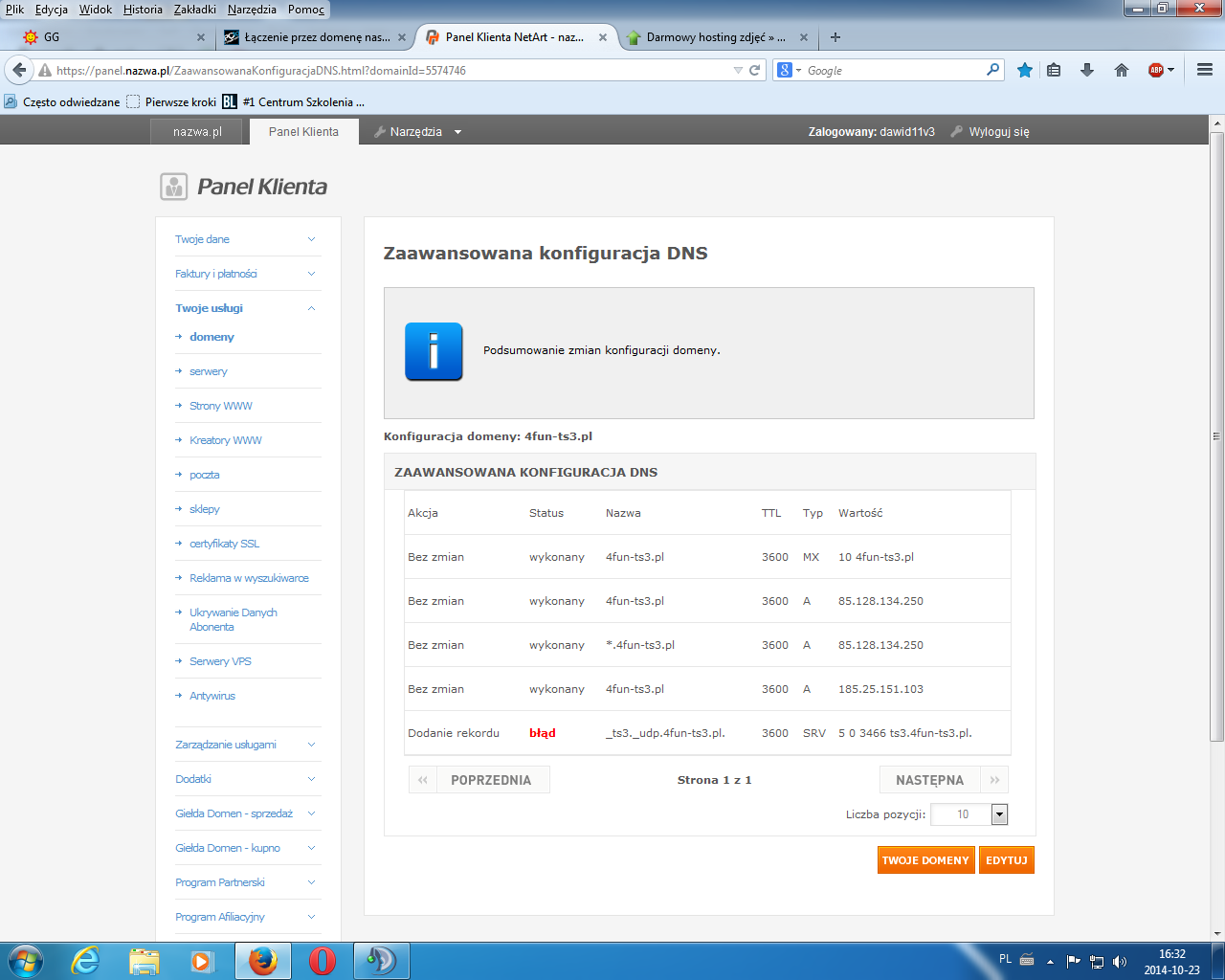Open Windows Media Player taskbar icon

point(203,961)
